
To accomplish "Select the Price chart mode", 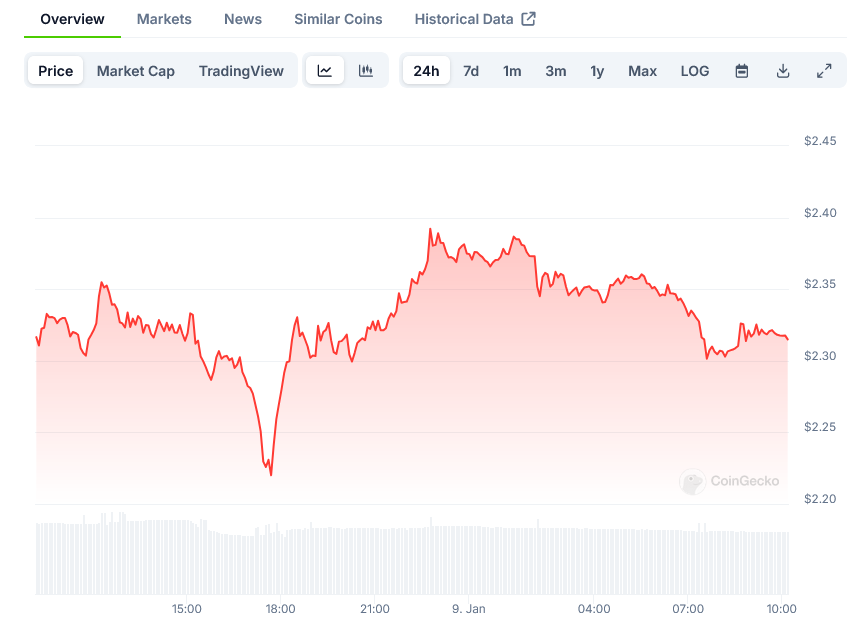I will tap(56, 71).
